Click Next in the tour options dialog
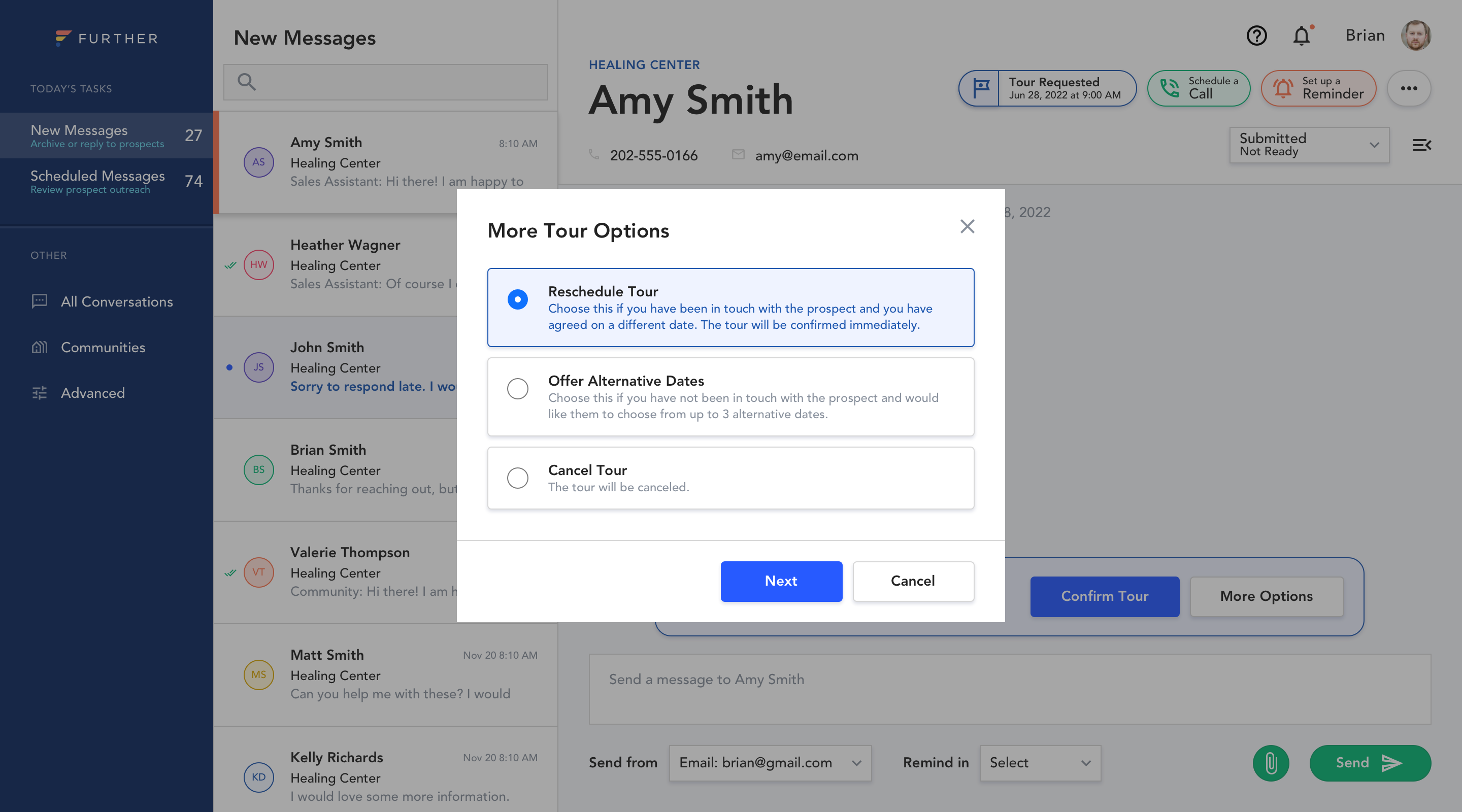Screen dimensions: 1462x812 point(781,581)
